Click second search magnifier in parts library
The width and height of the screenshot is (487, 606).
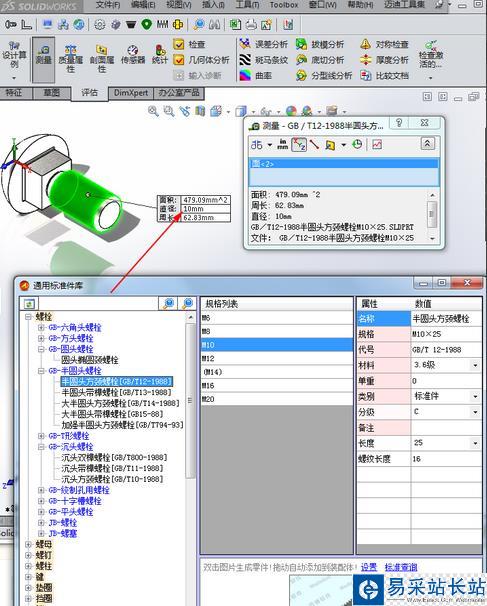point(187,303)
